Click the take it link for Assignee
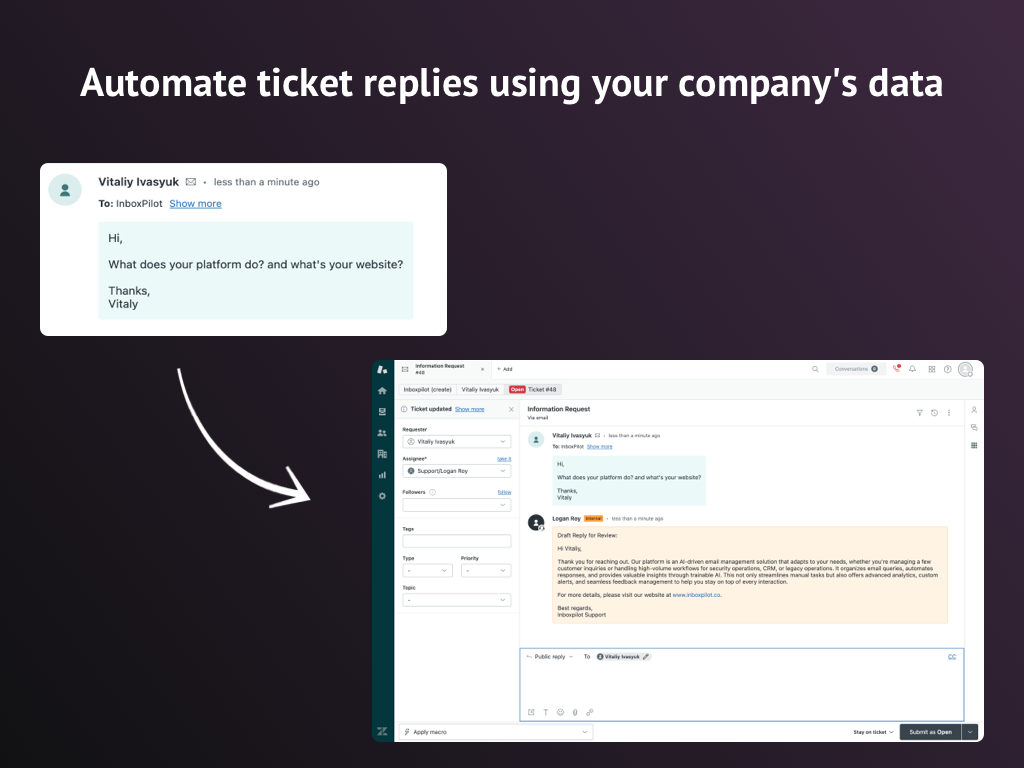Screen dimensions: 1024x768 pyautogui.click(x=504, y=459)
